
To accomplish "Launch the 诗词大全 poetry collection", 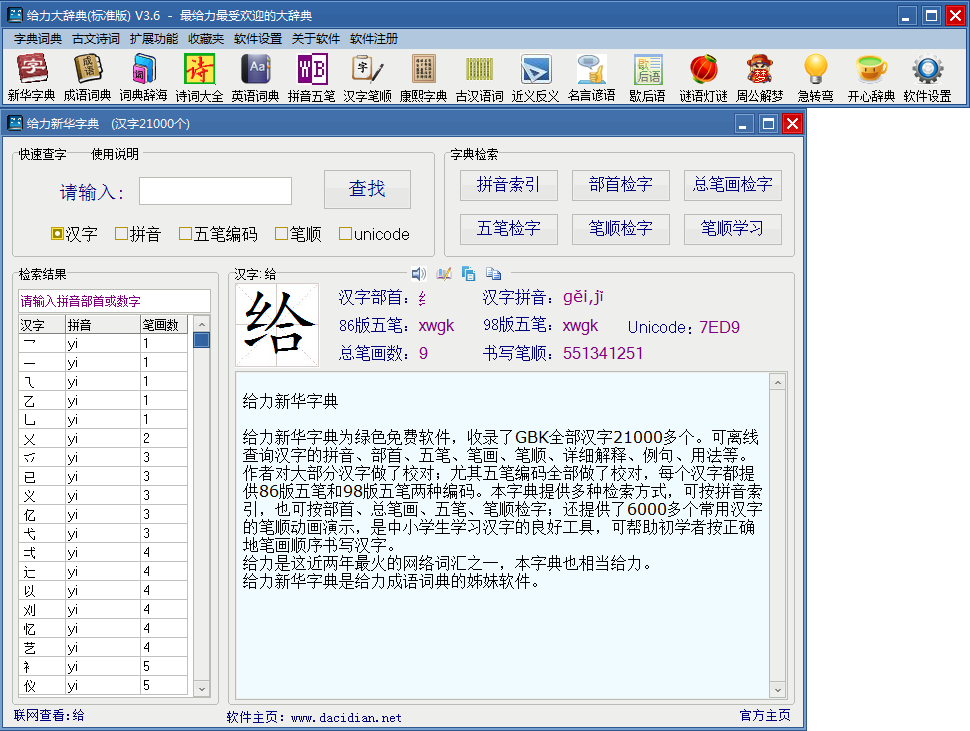I will click(x=199, y=77).
